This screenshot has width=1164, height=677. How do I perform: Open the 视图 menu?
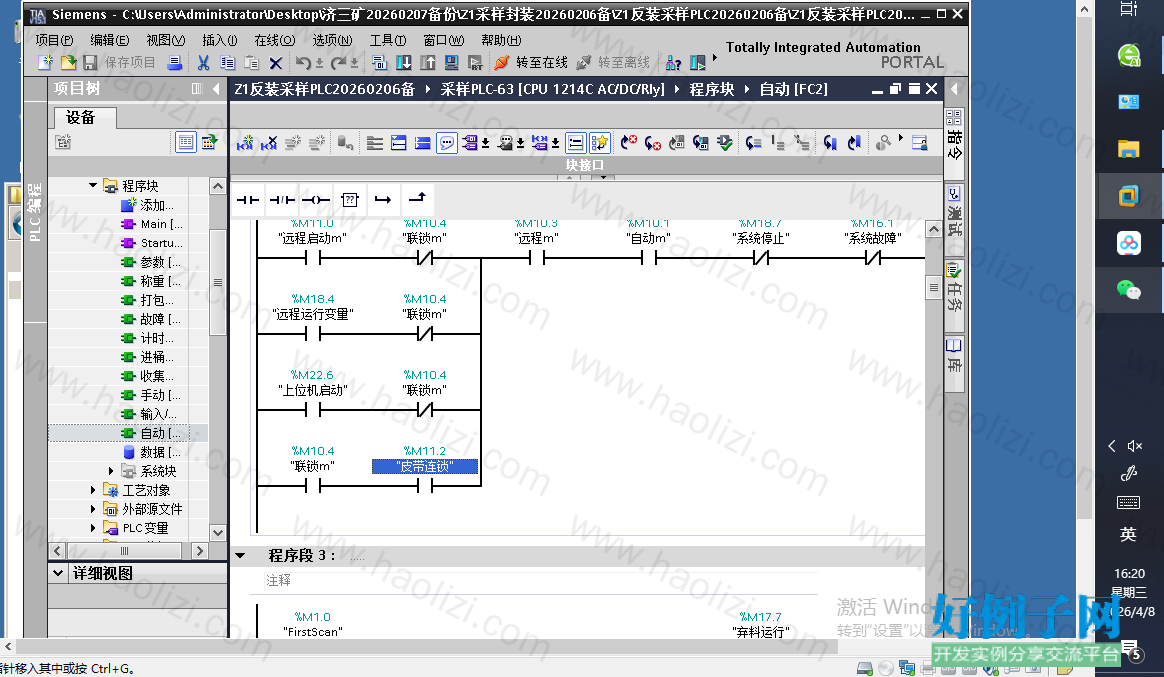tap(165, 40)
